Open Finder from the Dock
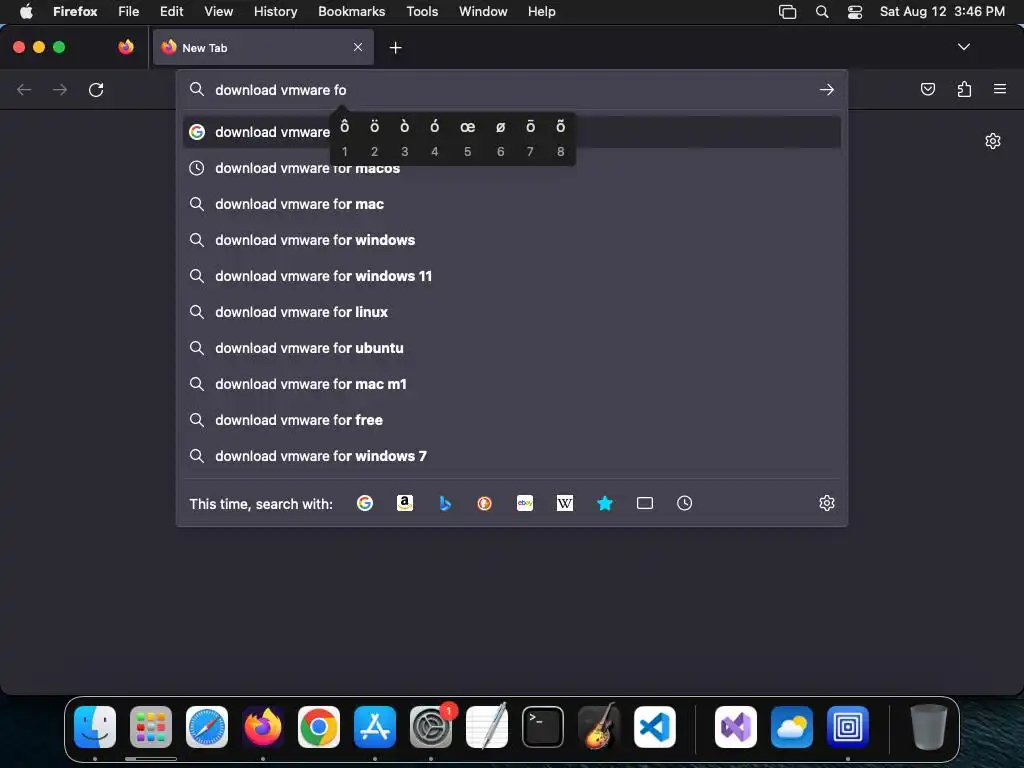 [95, 727]
